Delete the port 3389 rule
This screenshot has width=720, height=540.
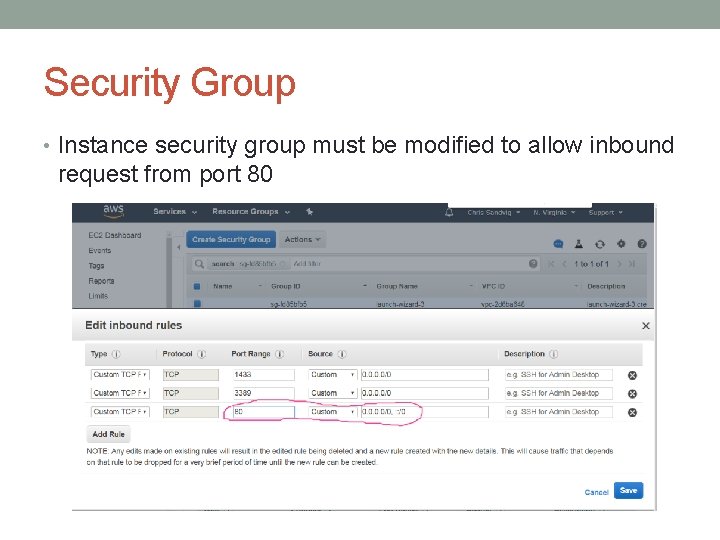pos(632,394)
